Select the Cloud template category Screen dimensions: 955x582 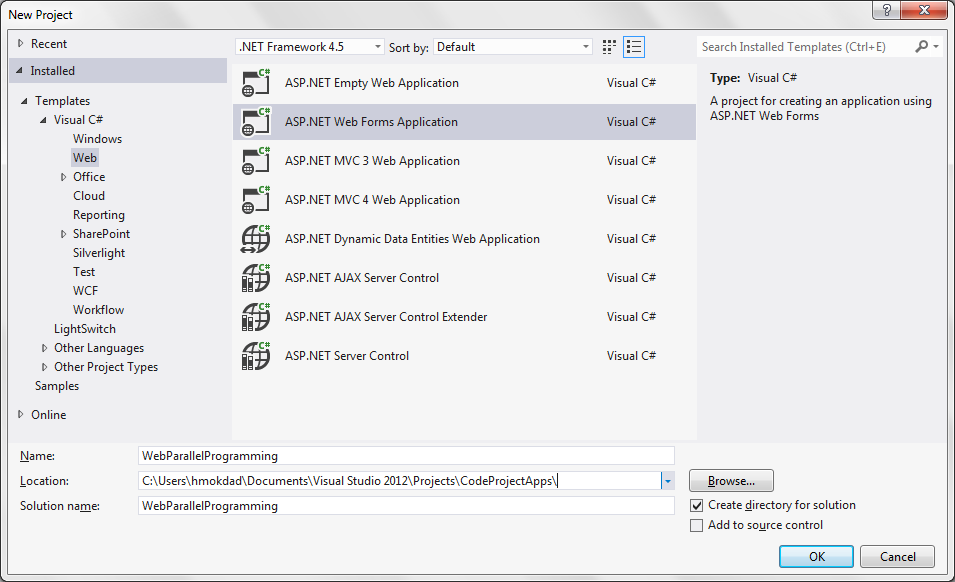89,196
